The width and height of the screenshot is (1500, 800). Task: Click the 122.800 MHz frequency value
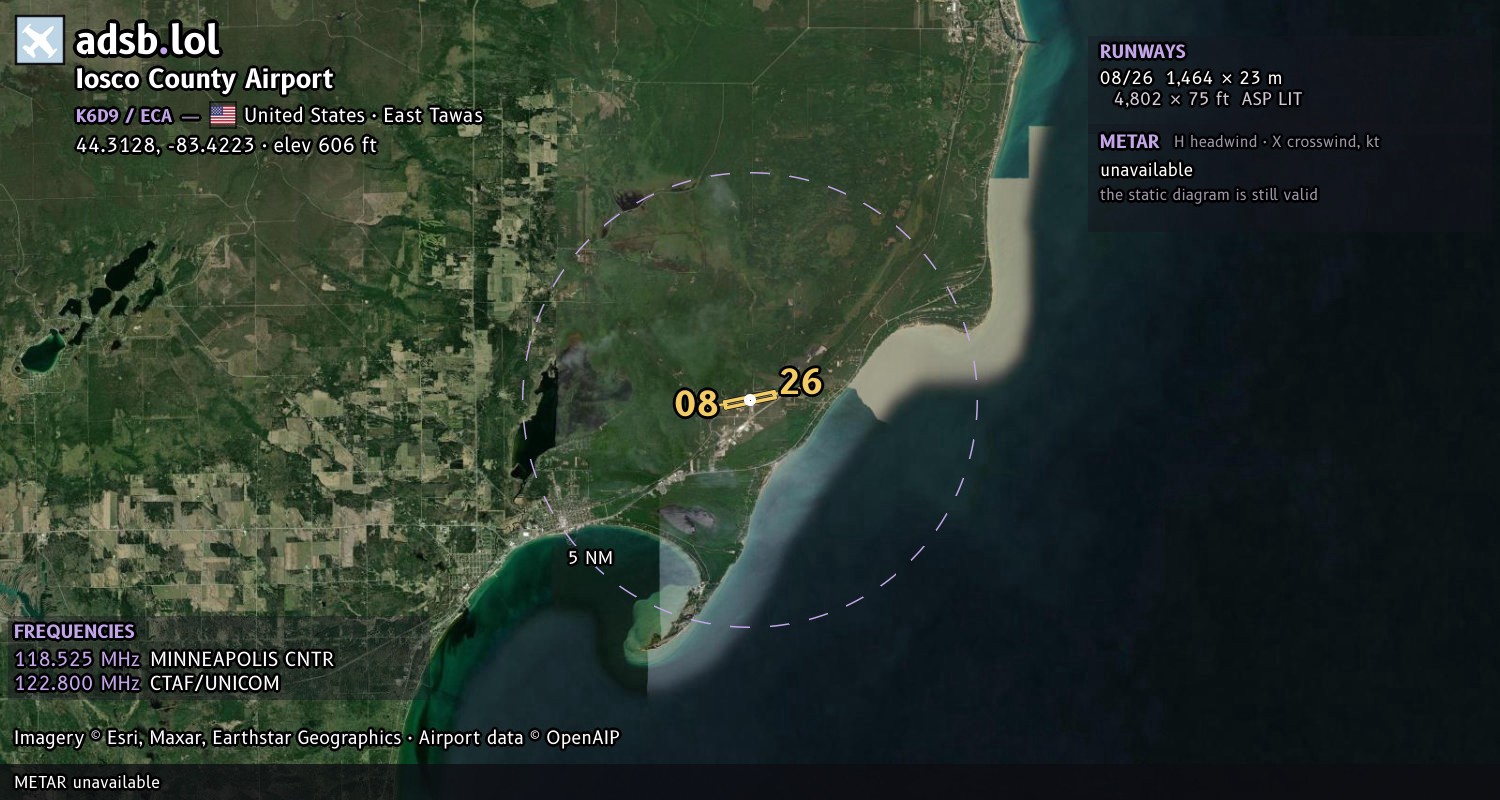pos(77,683)
